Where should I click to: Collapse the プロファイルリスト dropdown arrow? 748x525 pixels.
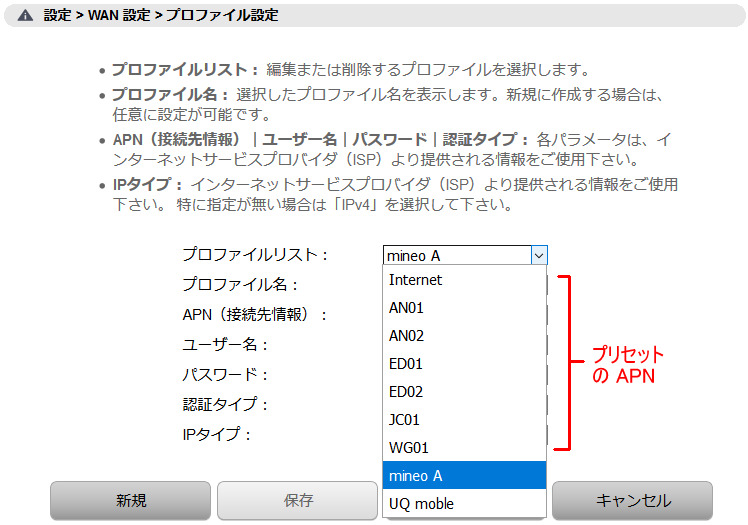538,256
